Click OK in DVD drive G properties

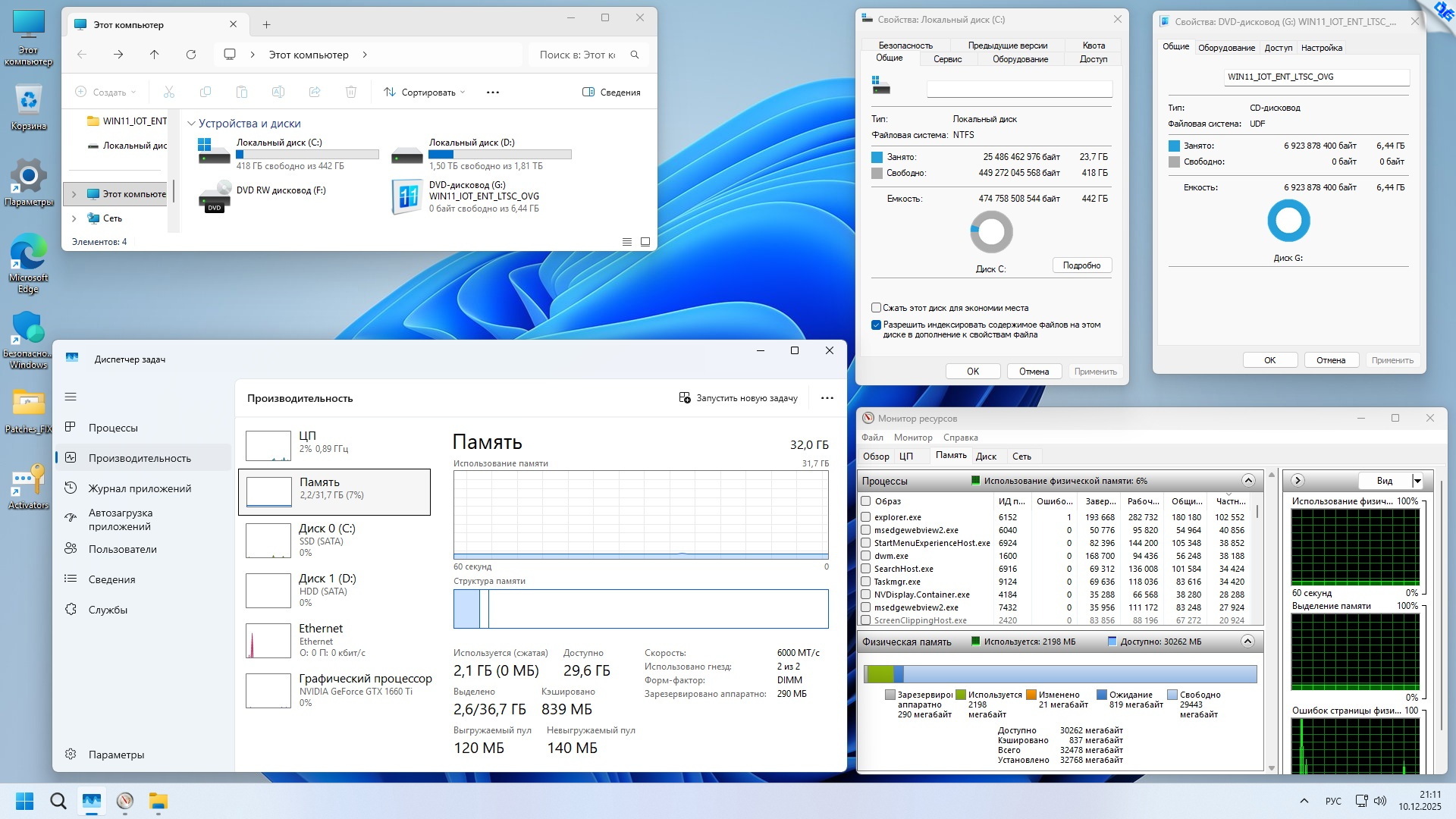coord(1269,360)
